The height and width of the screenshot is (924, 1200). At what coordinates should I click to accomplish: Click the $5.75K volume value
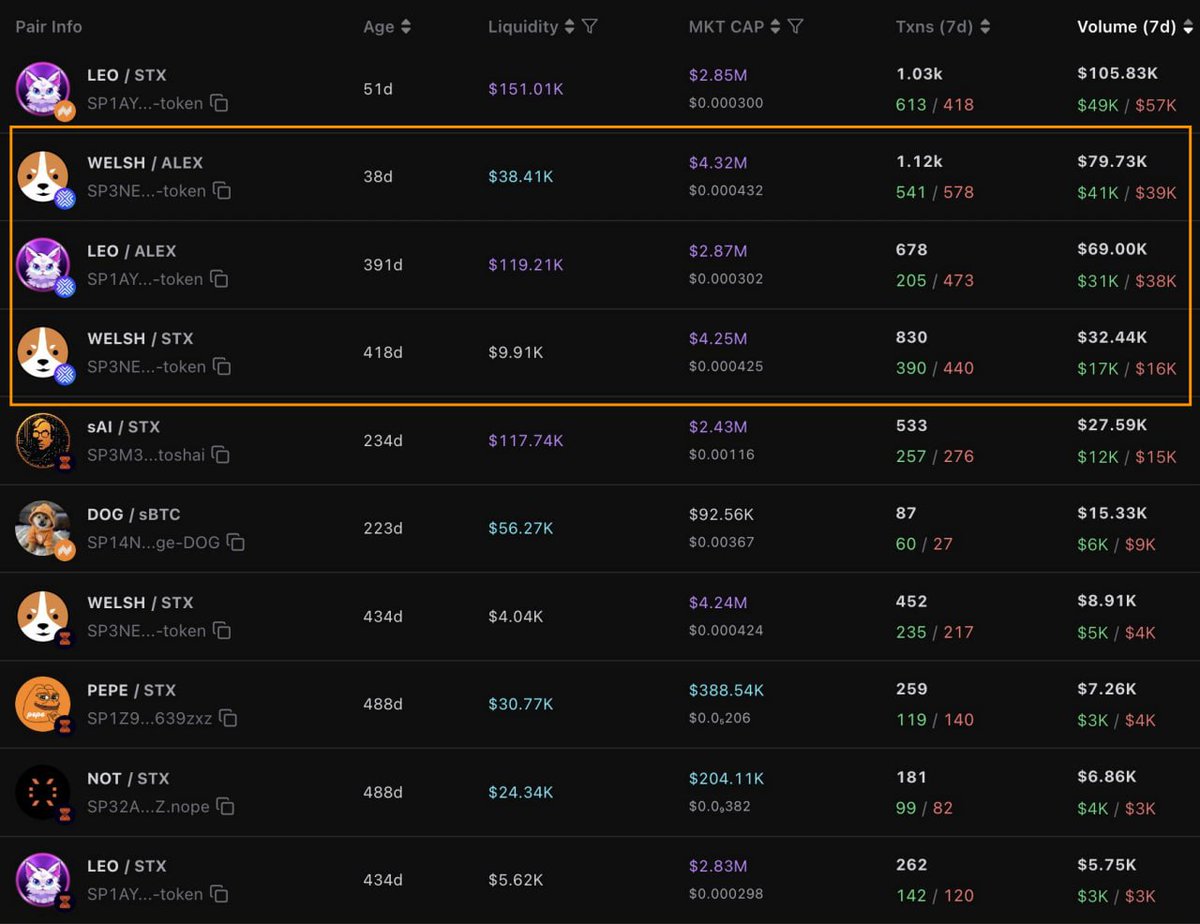click(x=1107, y=865)
